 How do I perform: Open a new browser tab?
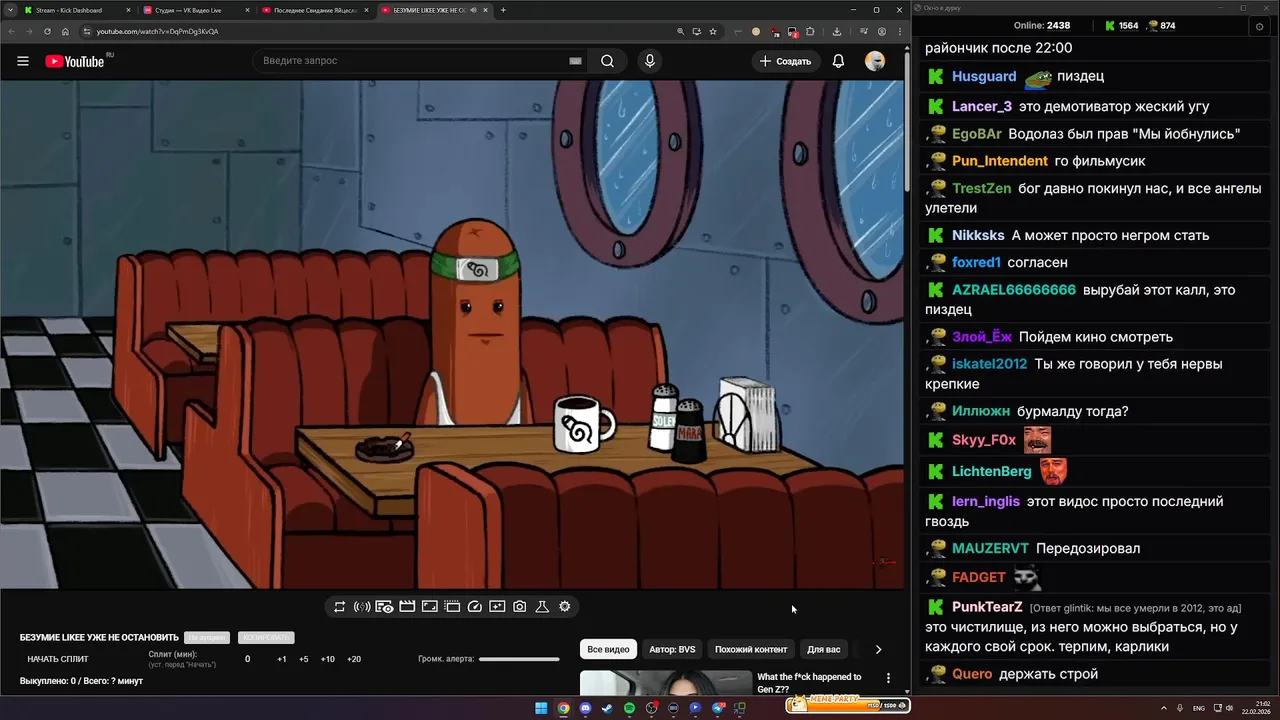[x=503, y=10]
